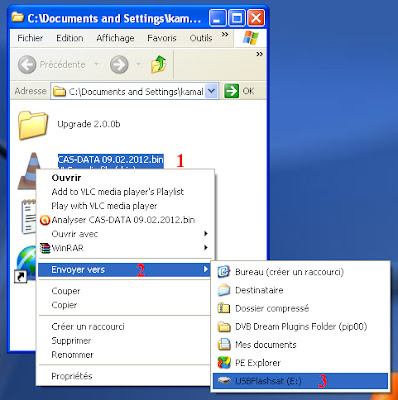Click the address path input field
This screenshot has width=398, height=400.
pyautogui.click(x=135, y=91)
